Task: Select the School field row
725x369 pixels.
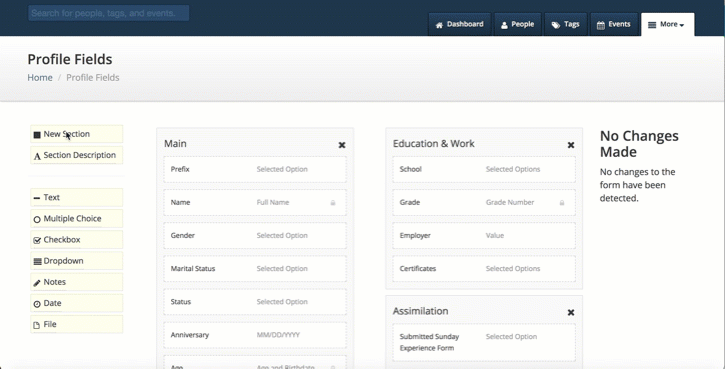Action: click(484, 169)
